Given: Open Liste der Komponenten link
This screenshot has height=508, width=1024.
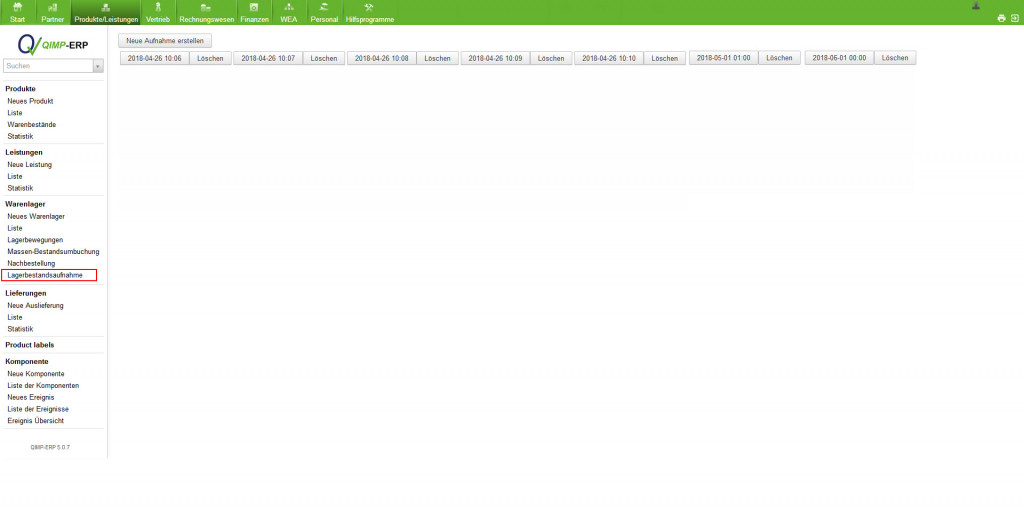Looking at the screenshot, I should point(43,385).
